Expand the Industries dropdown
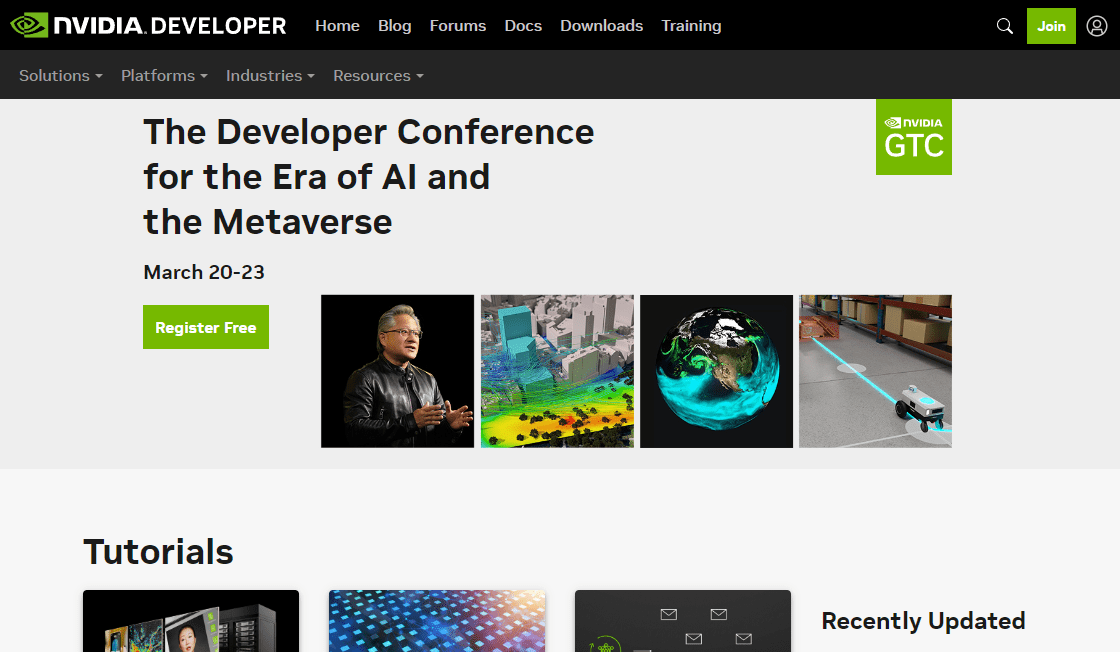 (x=270, y=76)
